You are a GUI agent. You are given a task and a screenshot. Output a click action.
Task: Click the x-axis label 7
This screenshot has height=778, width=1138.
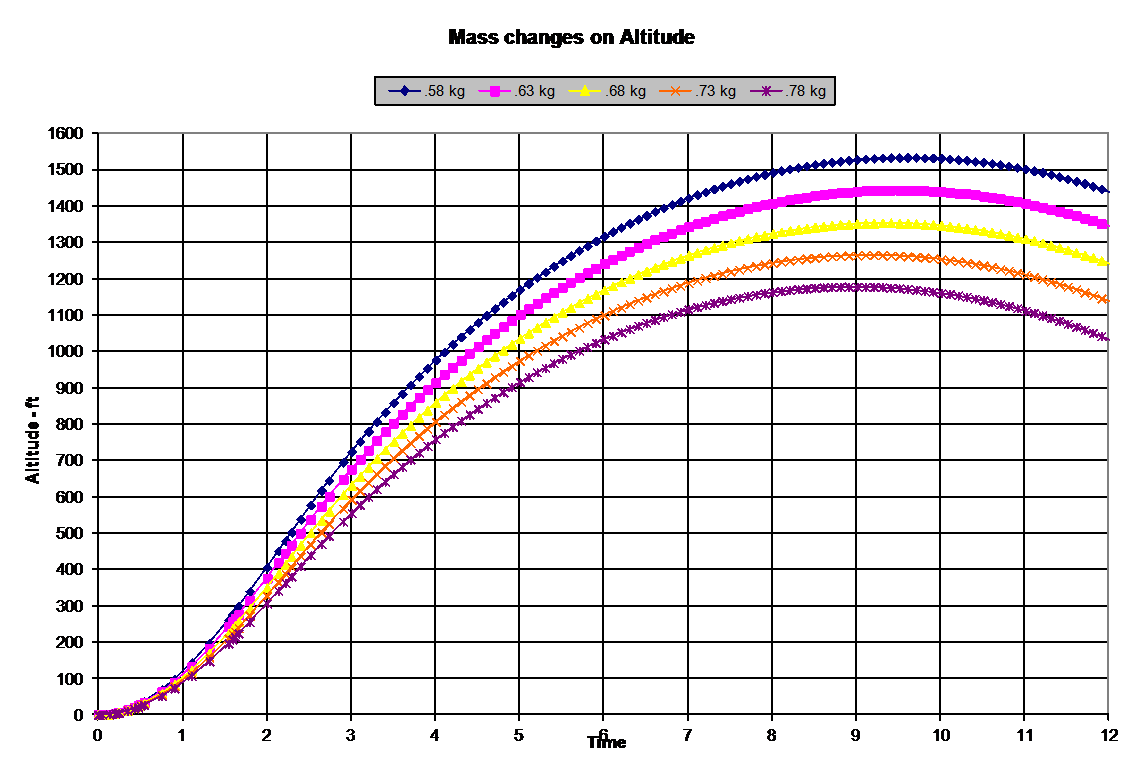tap(687, 735)
